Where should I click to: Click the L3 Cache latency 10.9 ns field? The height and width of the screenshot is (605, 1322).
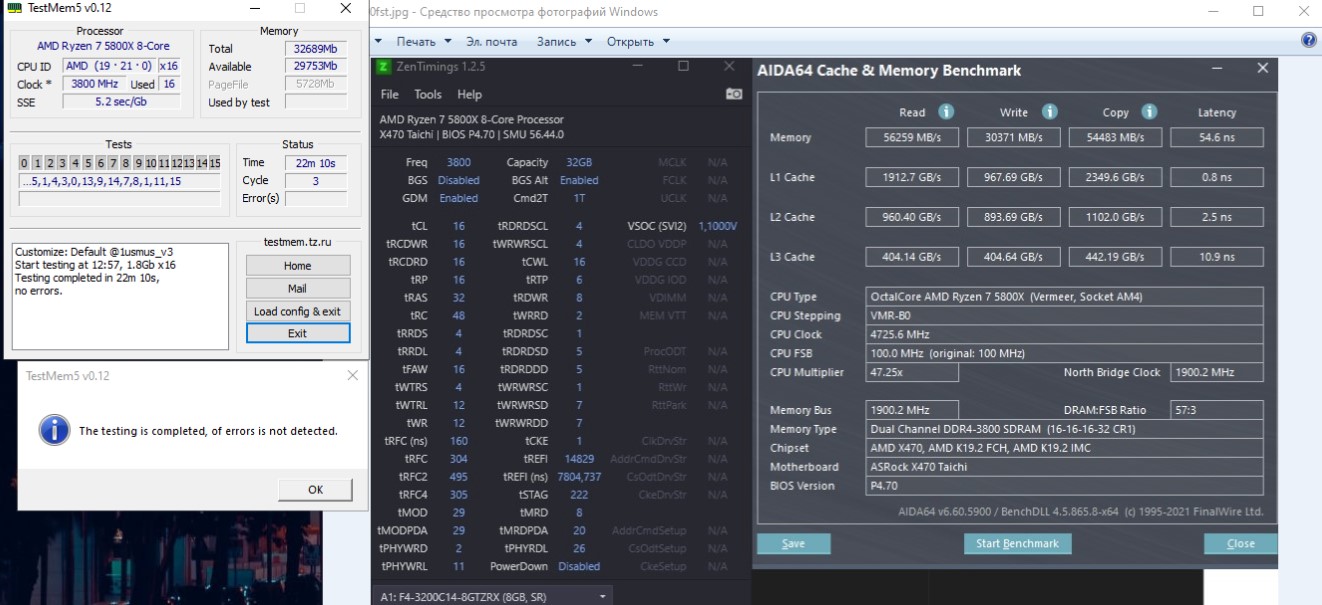click(x=1217, y=258)
